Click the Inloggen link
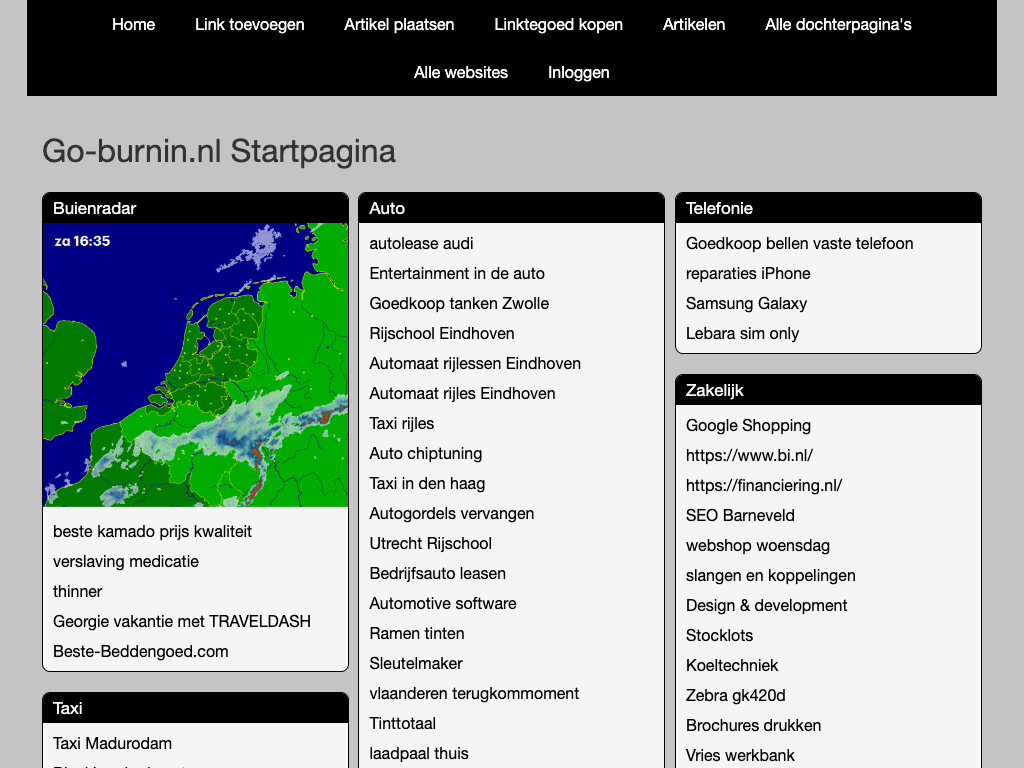The image size is (1024, 768). tap(578, 72)
